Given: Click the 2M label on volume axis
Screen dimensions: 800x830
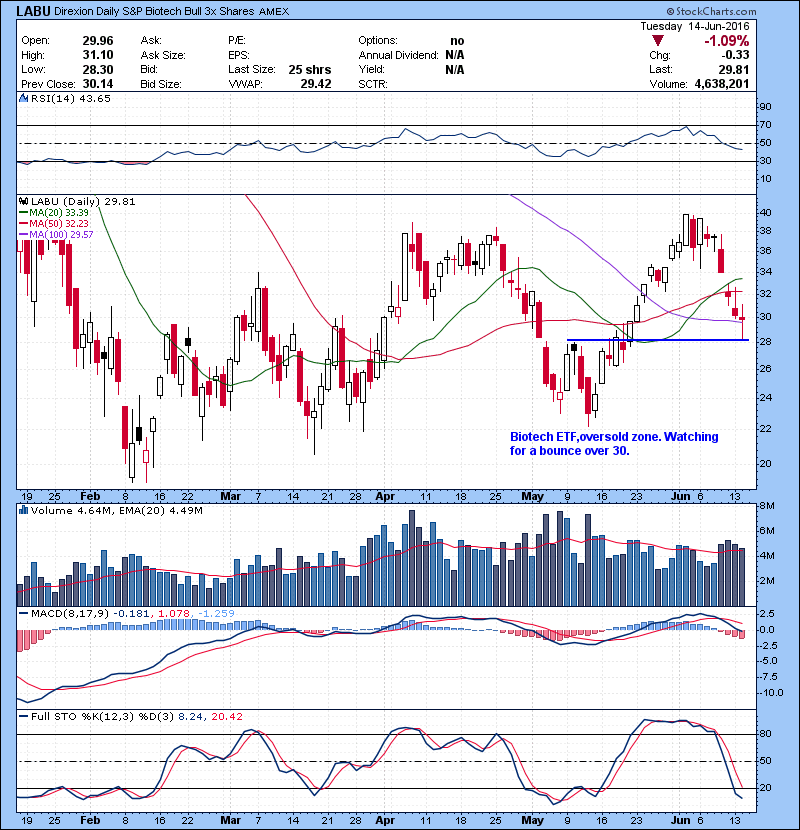Looking at the screenshot, I should (x=767, y=581).
